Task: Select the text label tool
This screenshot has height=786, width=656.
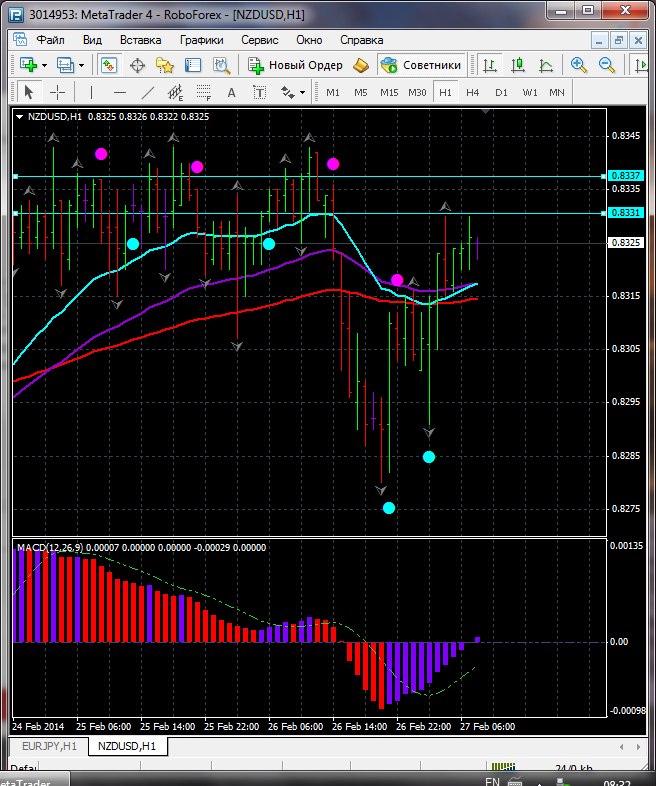Action: pos(259,93)
